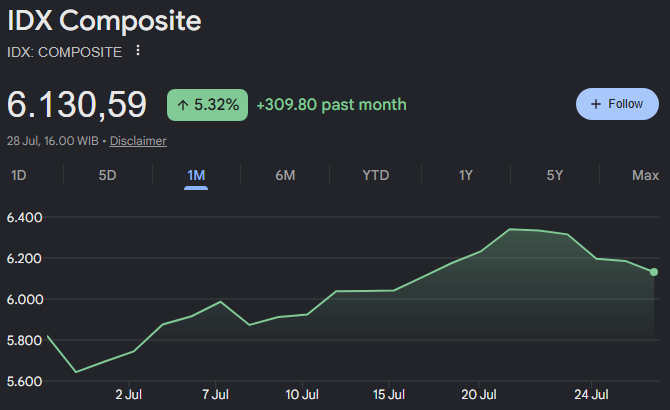Click the 15 Jul date axis label
670x410 pixels.
click(389, 394)
